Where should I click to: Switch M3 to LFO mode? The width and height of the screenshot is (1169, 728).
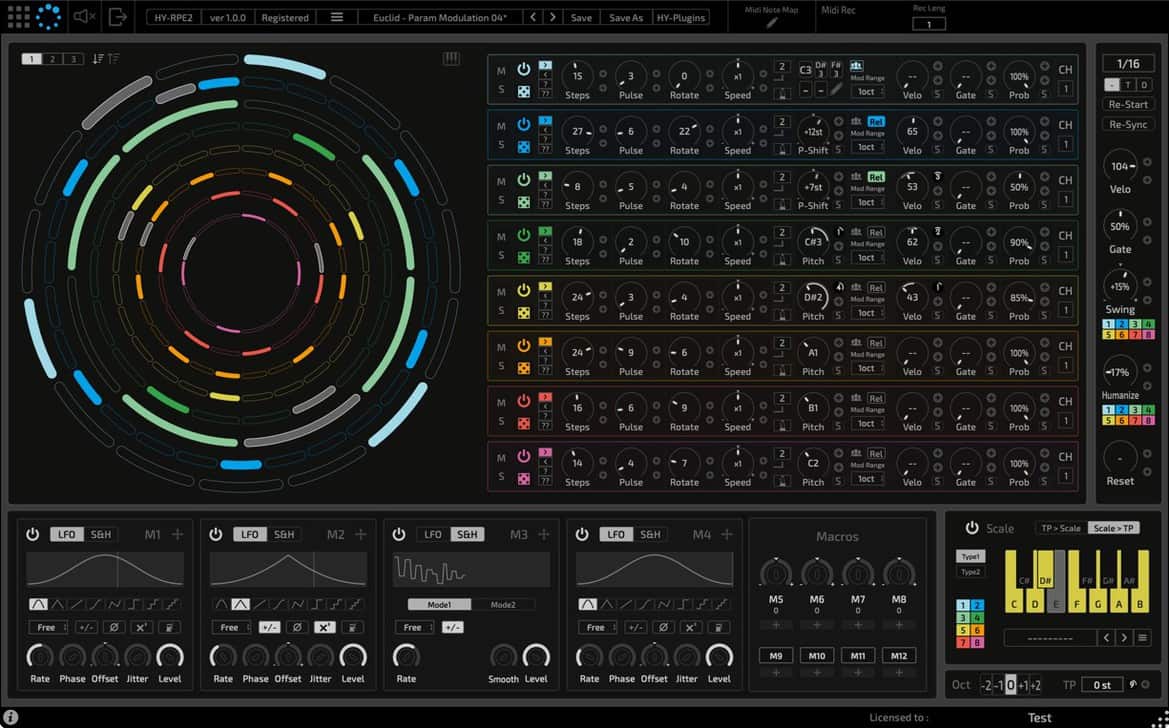[x=432, y=534]
